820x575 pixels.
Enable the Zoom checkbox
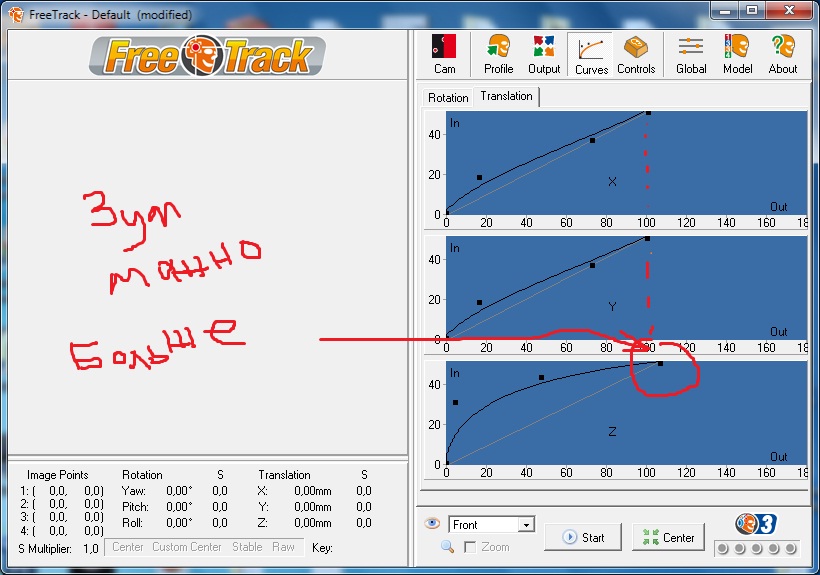[x=470, y=547]
